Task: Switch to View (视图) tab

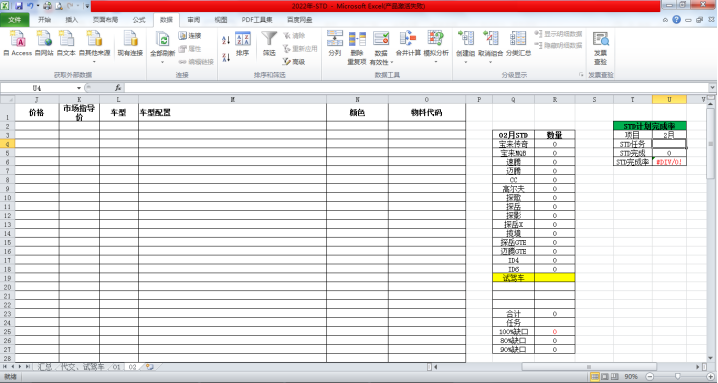Action: [221, 20]
